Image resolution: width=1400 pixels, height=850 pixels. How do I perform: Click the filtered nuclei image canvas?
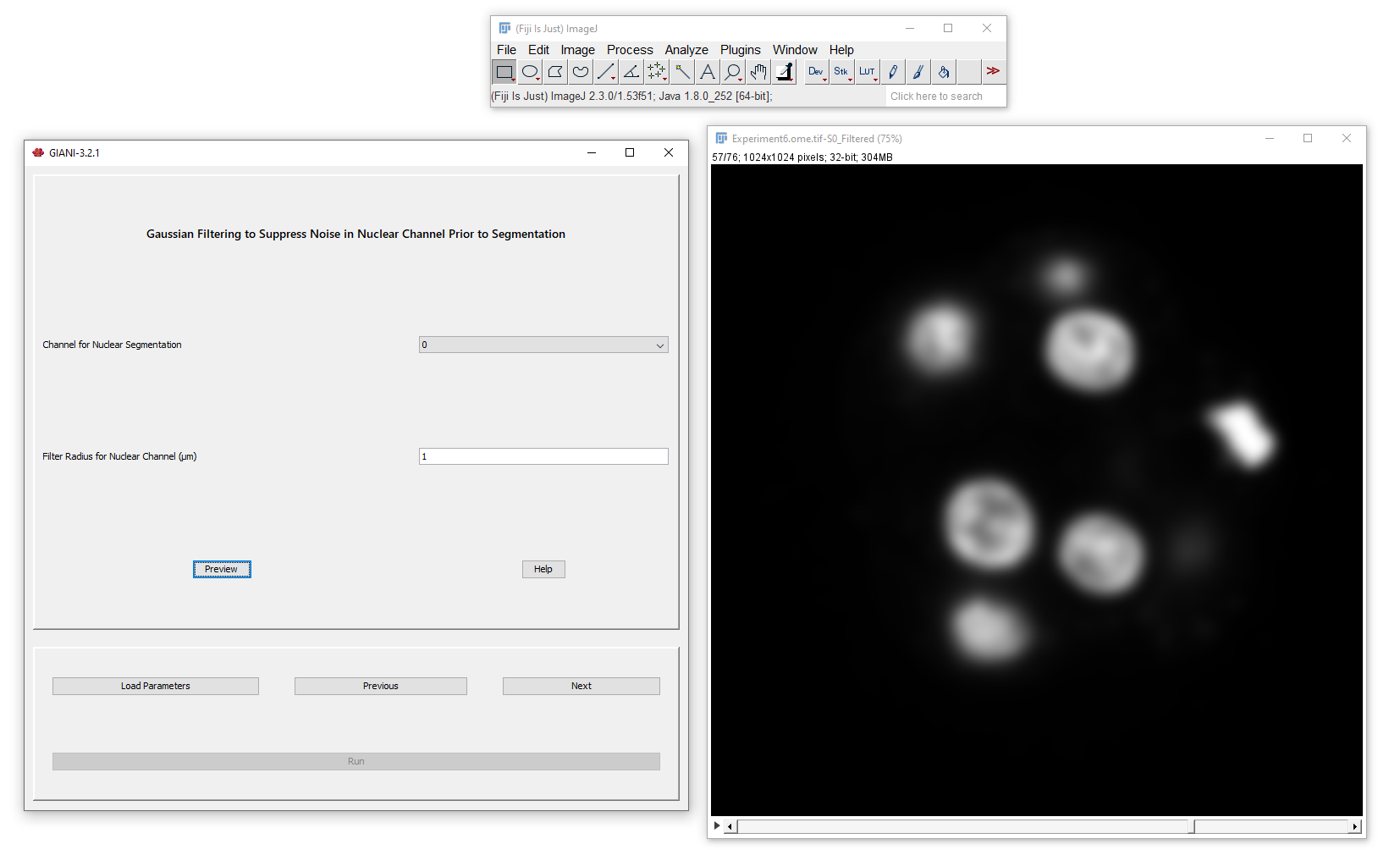tap(1037, 490)
